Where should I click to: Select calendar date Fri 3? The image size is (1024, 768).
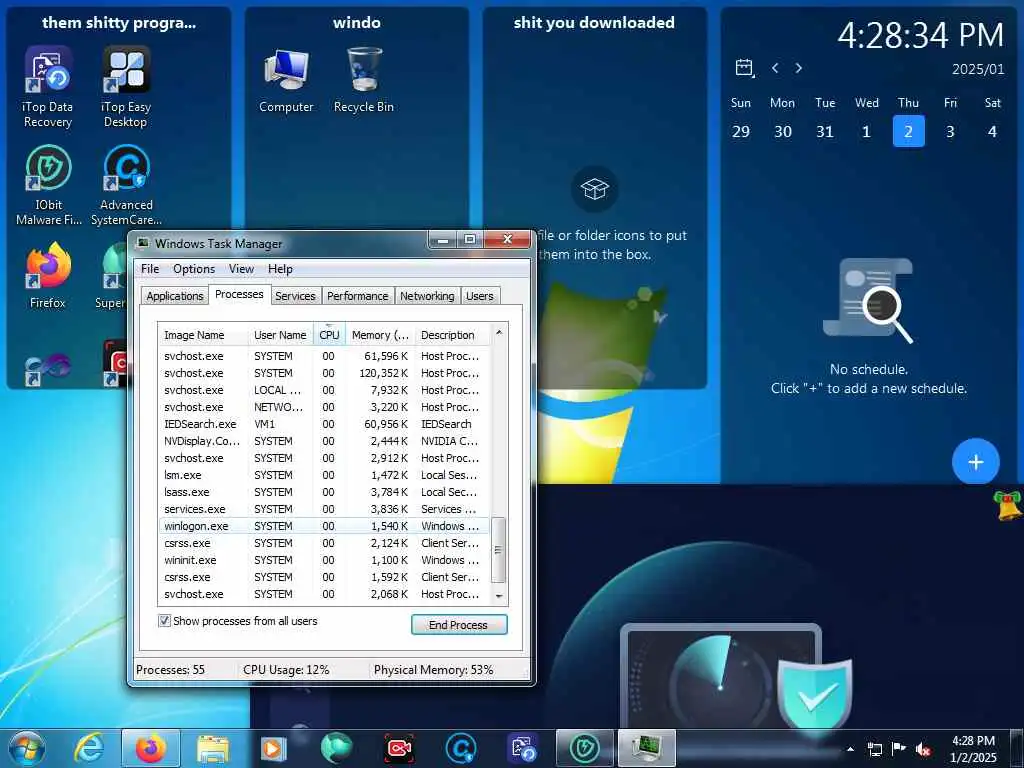(950, 131)
